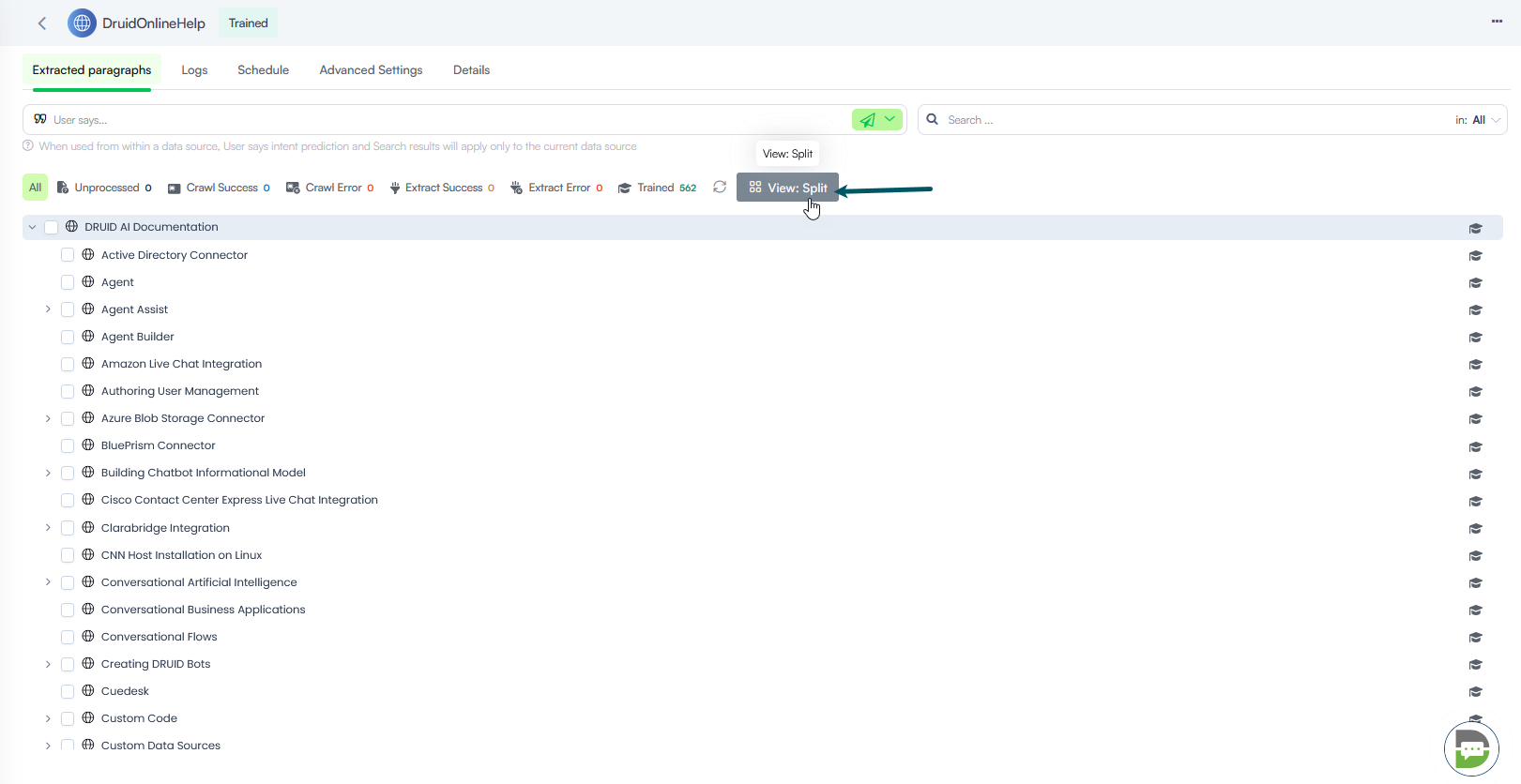This screenshot has height=784, width=1521.
Task: Click the train icon for Active Directory Connector
Action: [1475, 255]
